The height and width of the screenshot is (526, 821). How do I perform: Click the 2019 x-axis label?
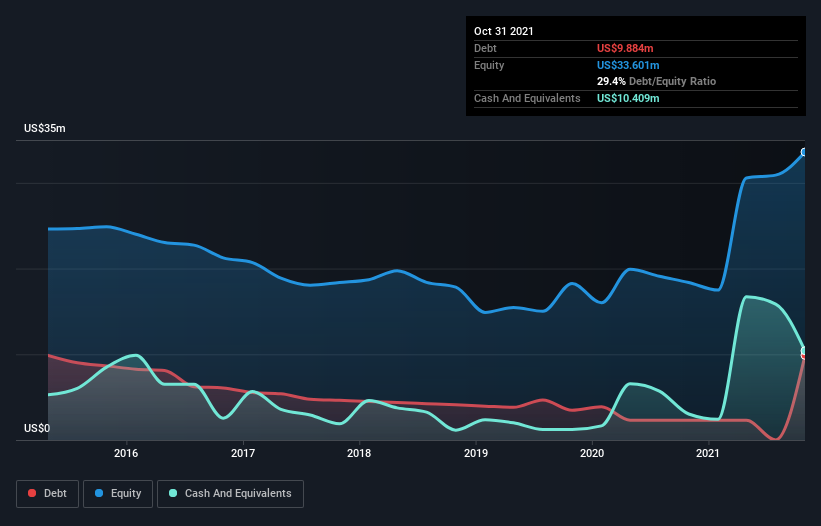coord(476,453)
